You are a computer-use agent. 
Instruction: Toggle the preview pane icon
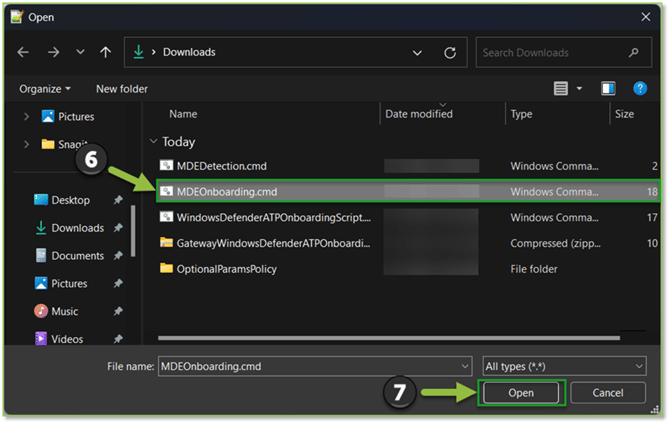point(608,89)
